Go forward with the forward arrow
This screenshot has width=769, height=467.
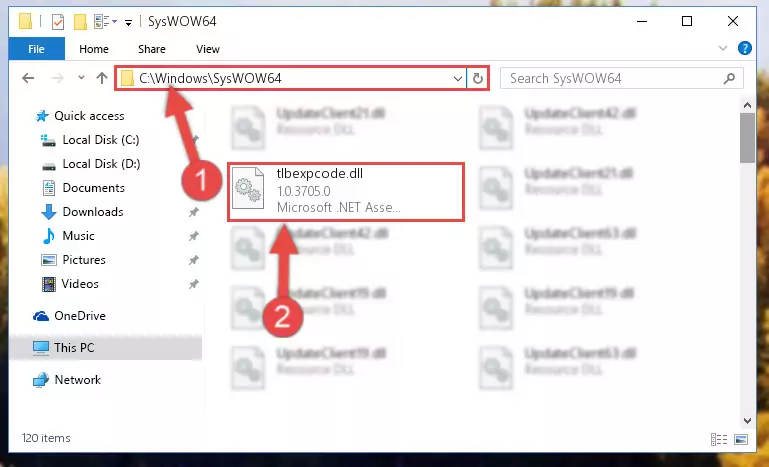[x=57, y=78]
